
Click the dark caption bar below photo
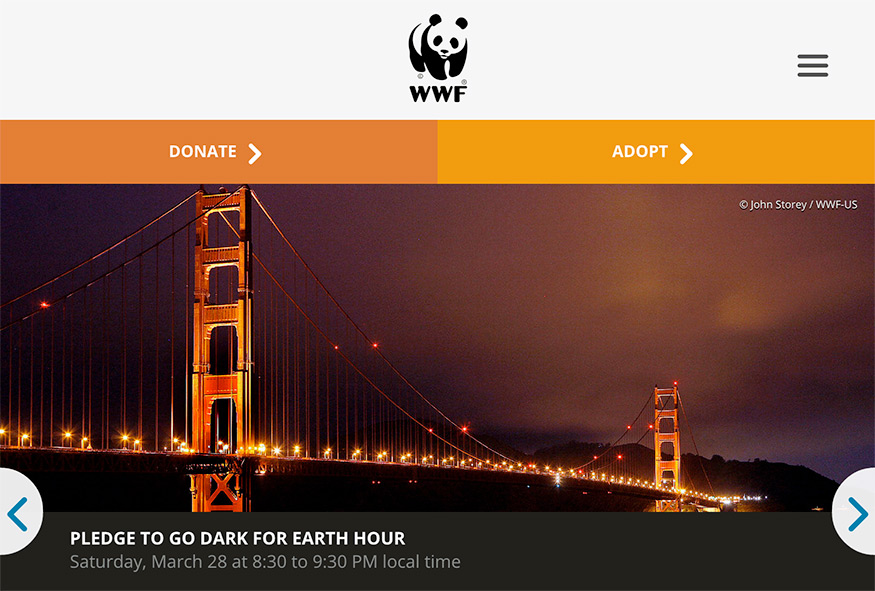[438, 551]
